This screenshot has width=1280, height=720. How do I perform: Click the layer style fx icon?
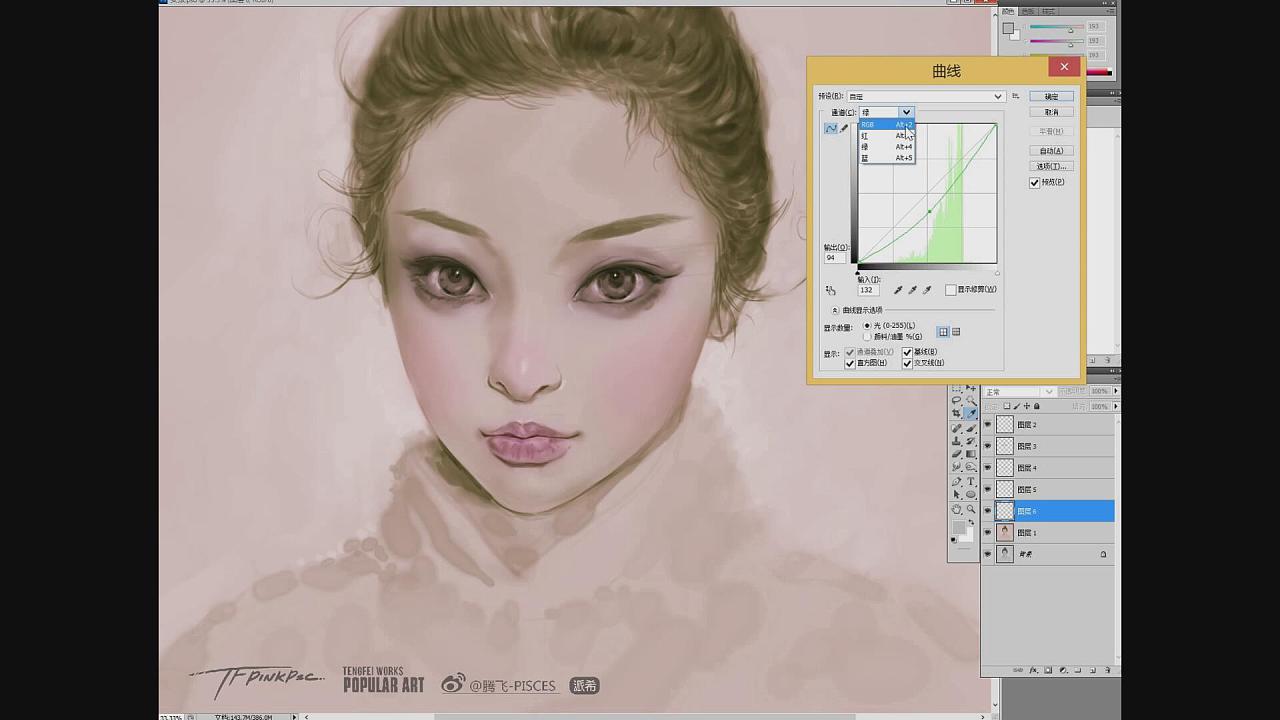pos(1034,670)
